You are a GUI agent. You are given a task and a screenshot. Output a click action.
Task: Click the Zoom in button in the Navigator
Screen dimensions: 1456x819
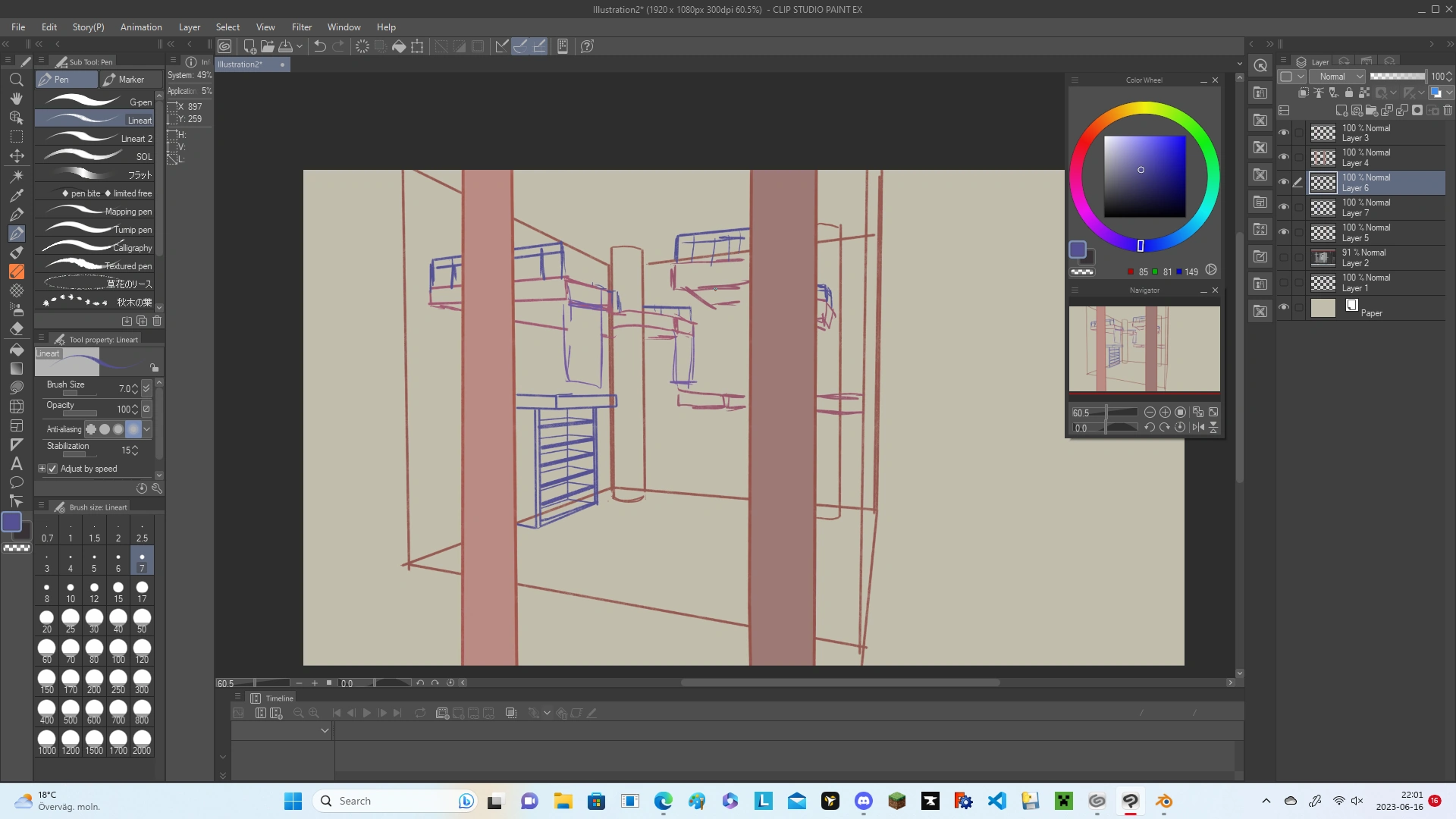pyautogui.click(x=1165, y=413)
